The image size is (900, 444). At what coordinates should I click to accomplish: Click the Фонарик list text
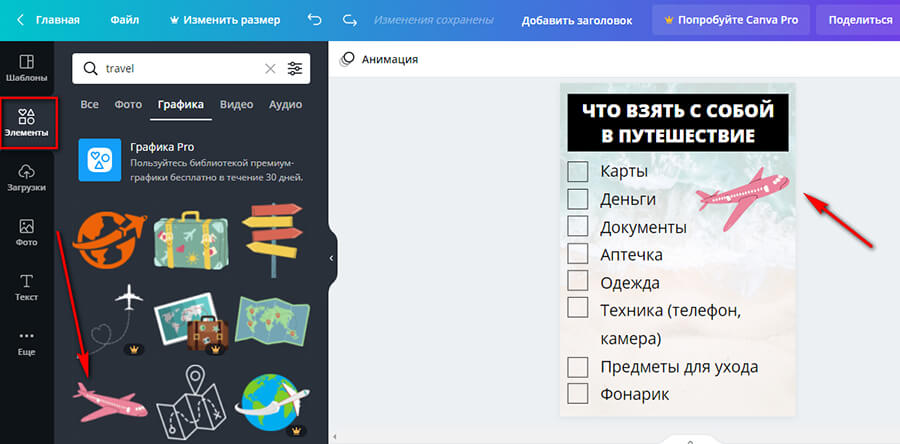tap(634, 395)
